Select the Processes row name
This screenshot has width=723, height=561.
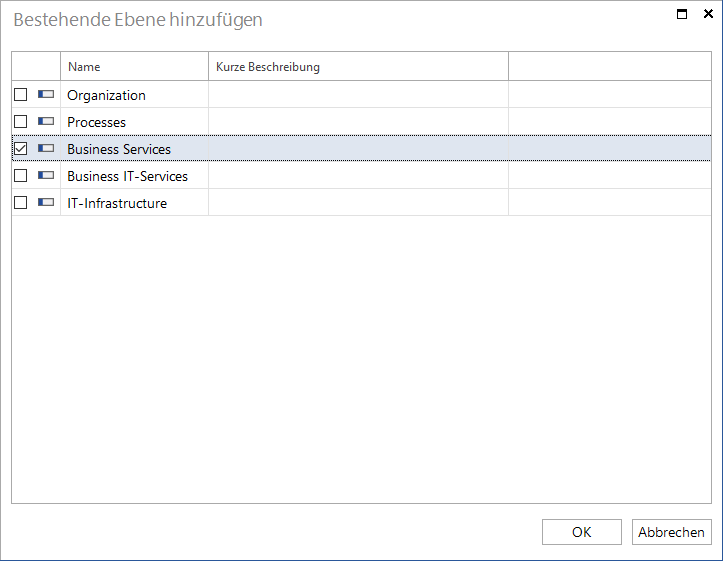[x=96, y=122]
